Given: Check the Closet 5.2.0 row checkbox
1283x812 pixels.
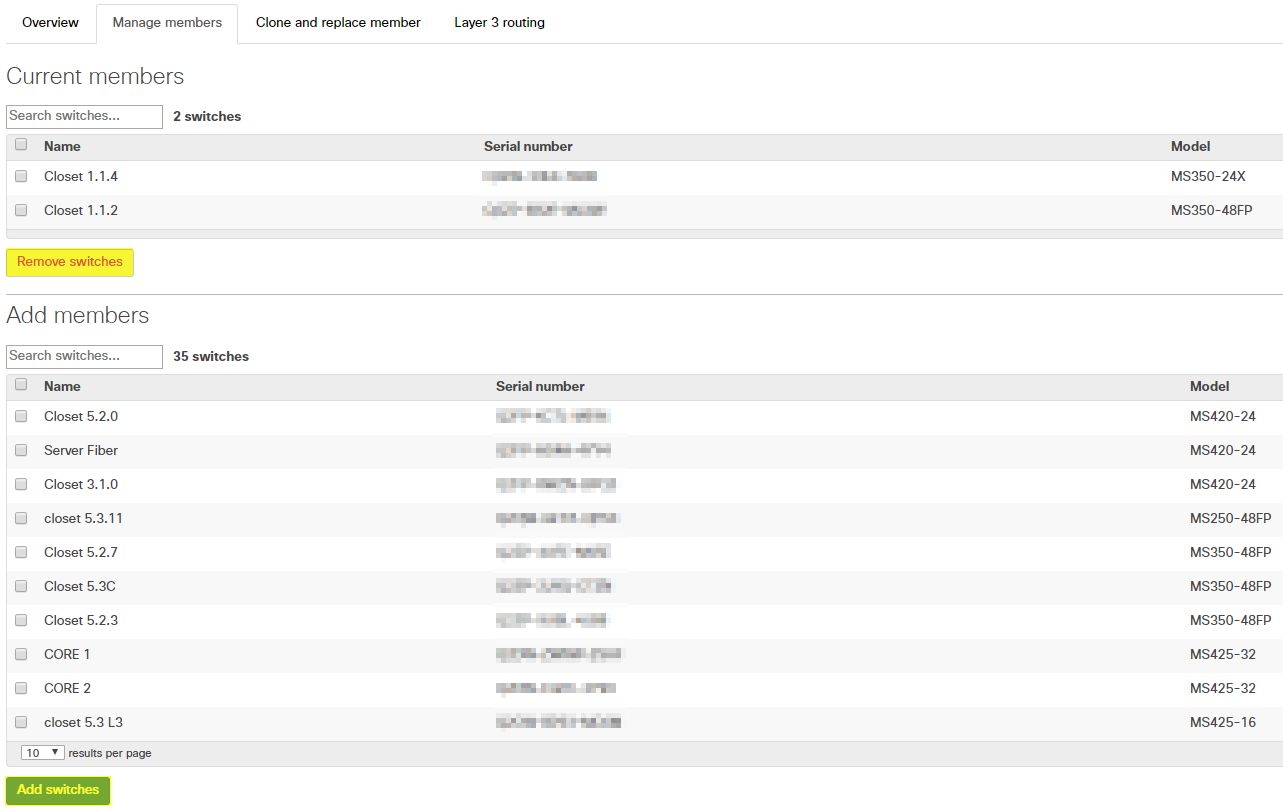Looking at the screenshot, I should (x=21, y=416).
